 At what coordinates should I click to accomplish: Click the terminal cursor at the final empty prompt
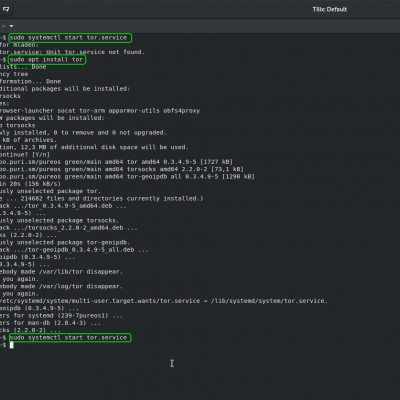click(12, 345)
